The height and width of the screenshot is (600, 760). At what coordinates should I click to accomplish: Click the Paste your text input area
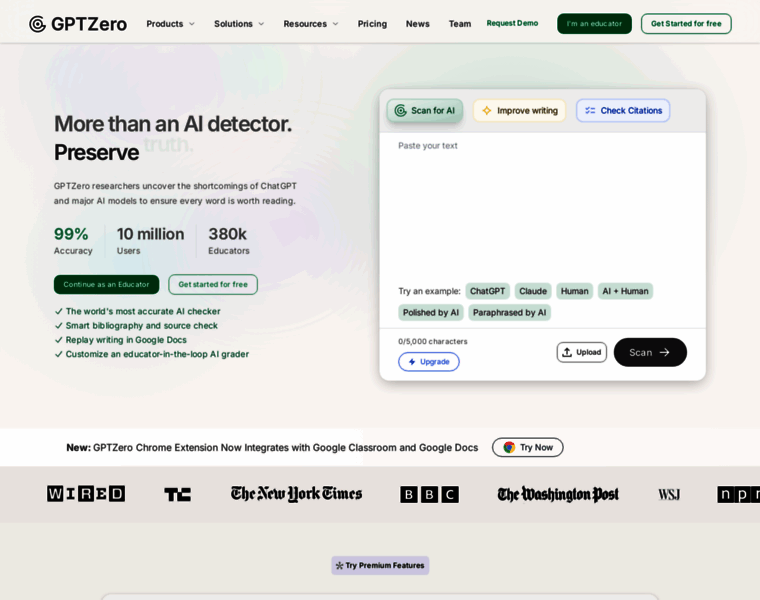click(542, 204)
